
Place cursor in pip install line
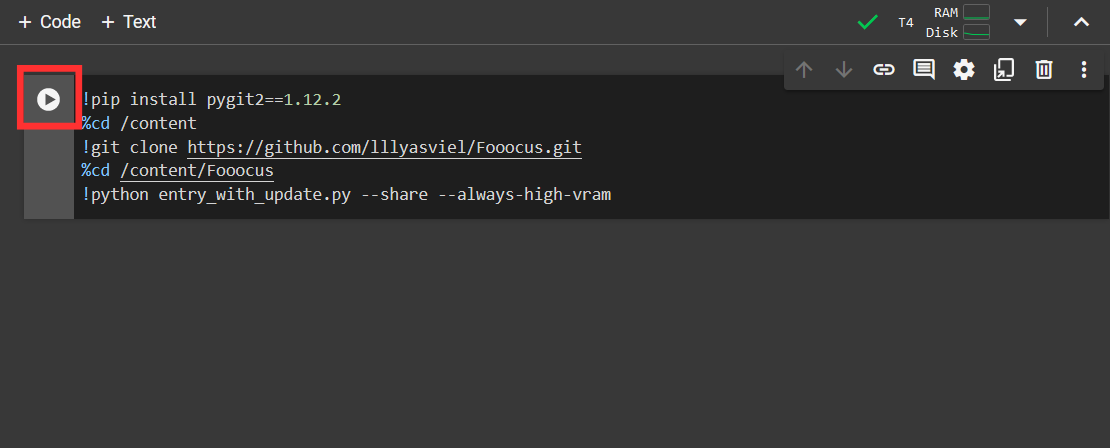pyautogui.click(x=211, y=100)
